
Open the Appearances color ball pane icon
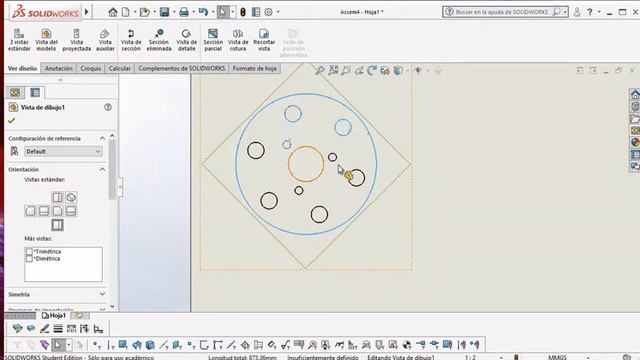[x=635, y=142]
